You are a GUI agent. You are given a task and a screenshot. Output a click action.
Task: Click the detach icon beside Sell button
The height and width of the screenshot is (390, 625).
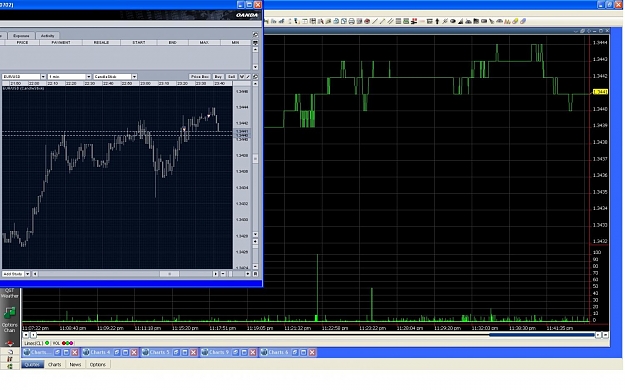(x=256, y=77)
